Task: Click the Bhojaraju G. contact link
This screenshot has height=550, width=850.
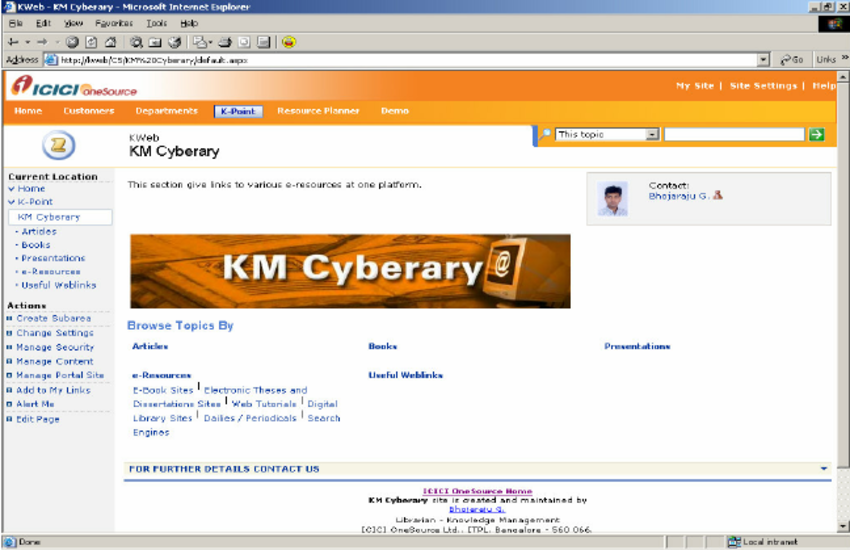Action: pyautogui.click(x=679, y=196)
